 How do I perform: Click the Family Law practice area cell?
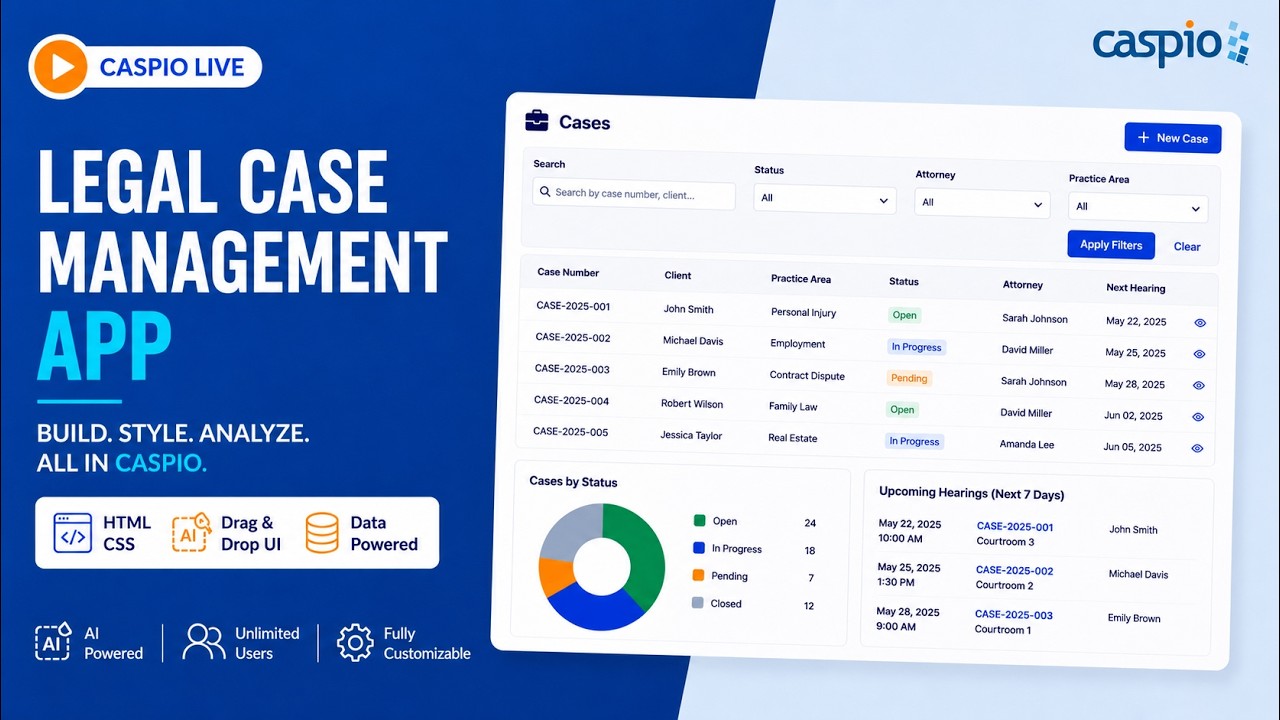793,407
